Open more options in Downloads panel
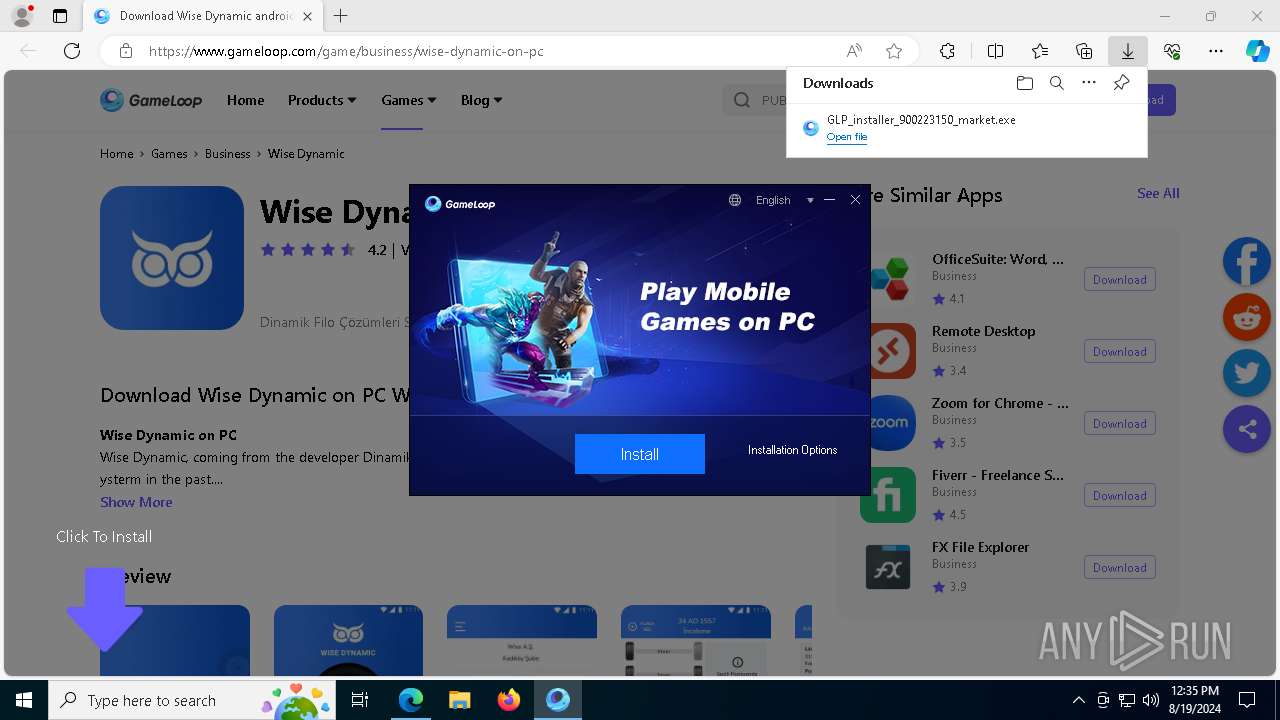Image resolution: width=1280 pixels, height=720 pixels. click(1089, 83)
